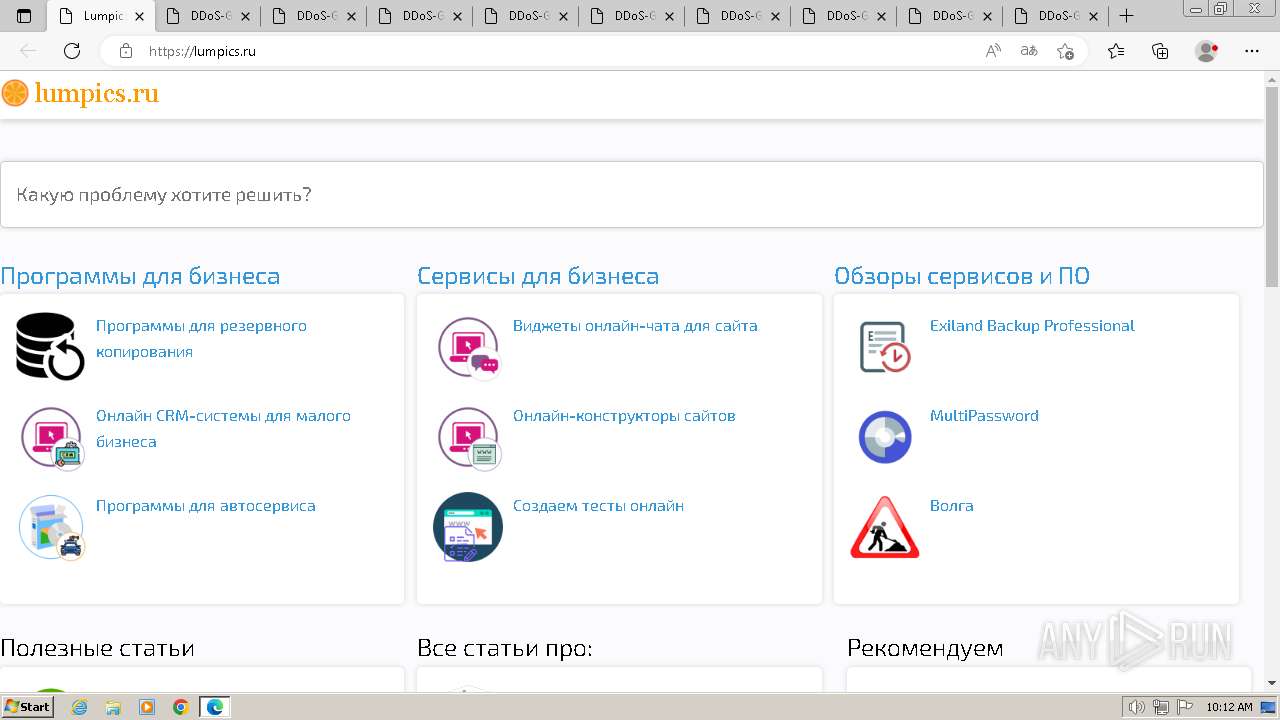The height and width of the screenshot is (720, 1280).
Task: Close the last DDoS-G tab
Action: (1093, 16)
